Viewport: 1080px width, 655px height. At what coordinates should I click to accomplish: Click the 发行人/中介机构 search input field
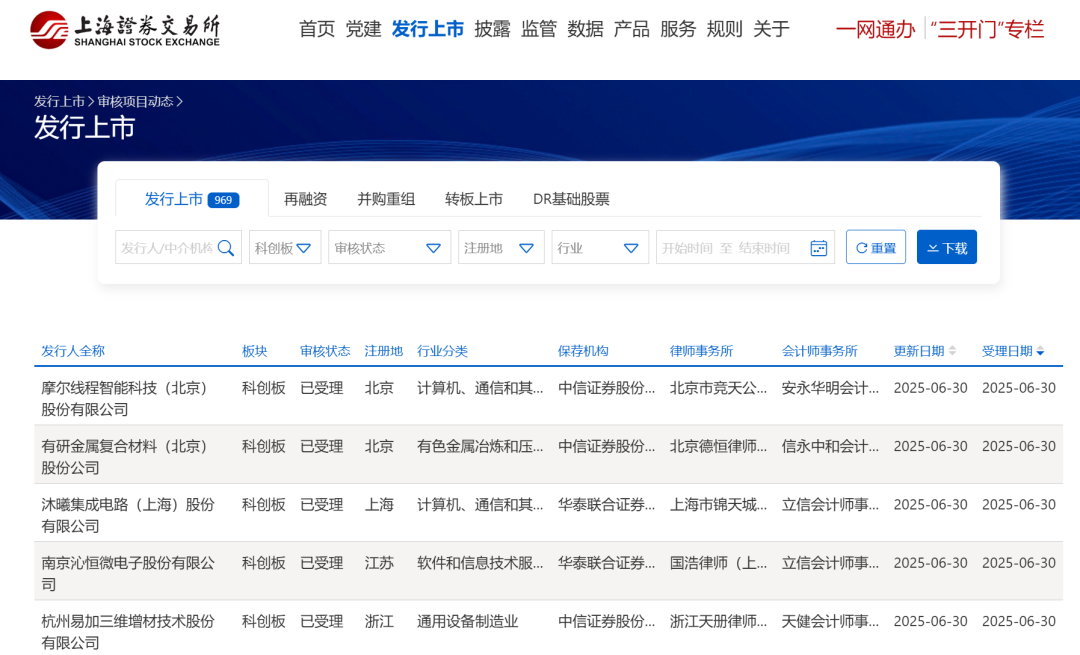coord(170,247)
